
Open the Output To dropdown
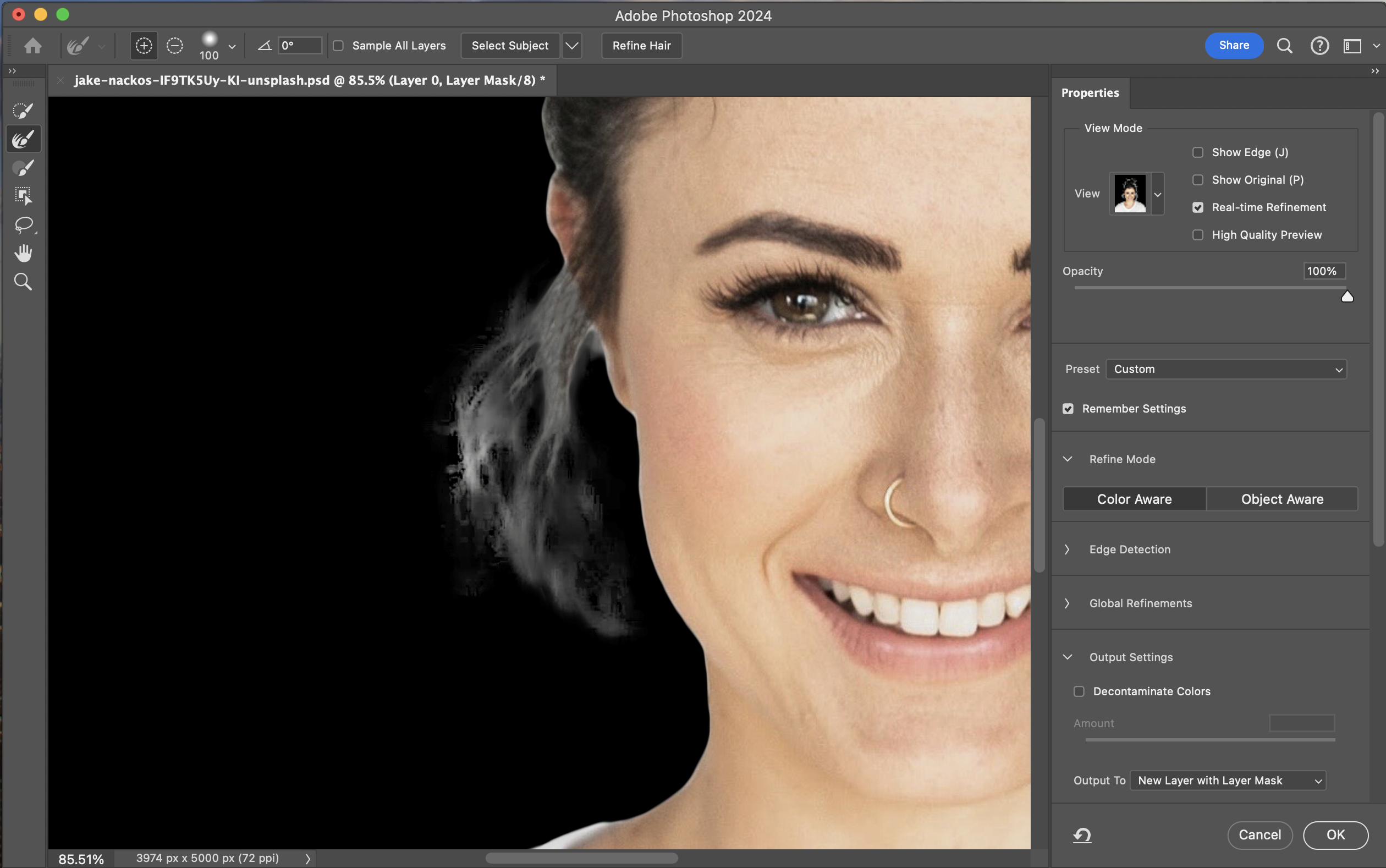click(1228, 780)
